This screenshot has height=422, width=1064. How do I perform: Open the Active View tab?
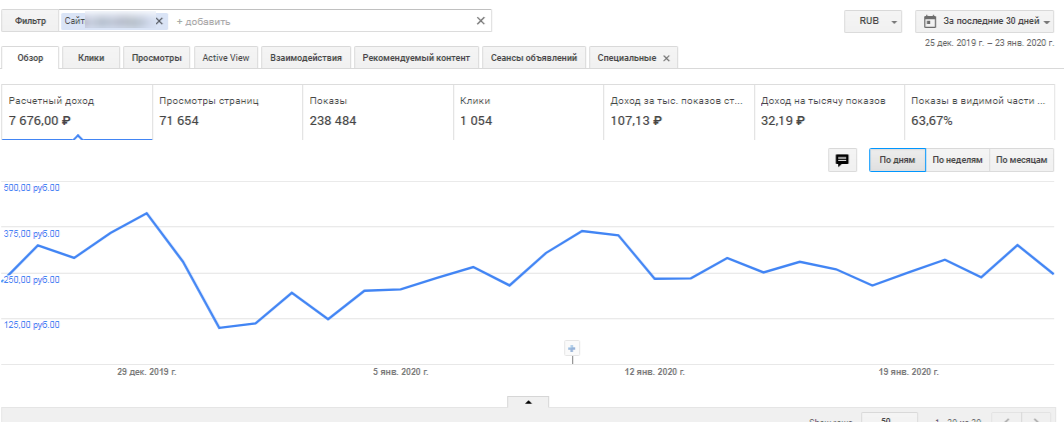tap(226, 58)
